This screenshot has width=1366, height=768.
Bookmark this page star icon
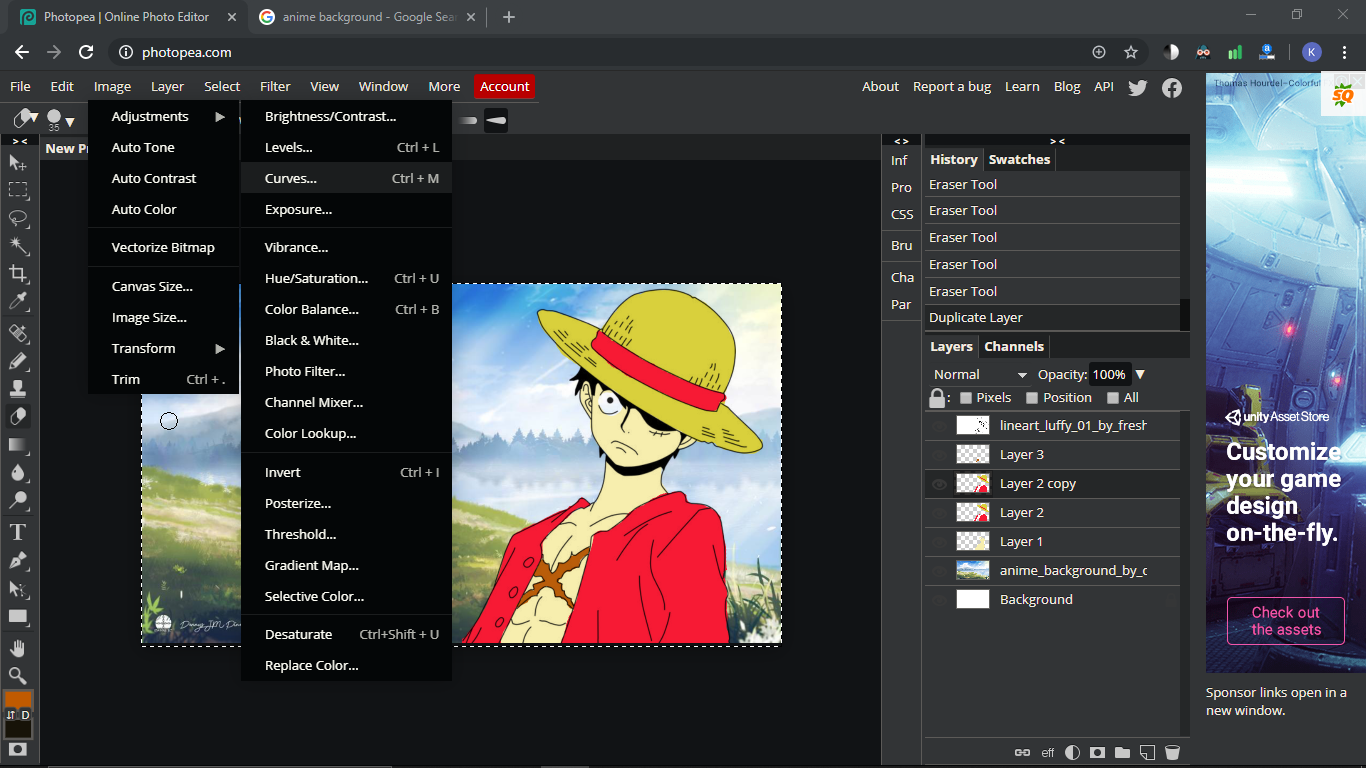pos(1131,52)
